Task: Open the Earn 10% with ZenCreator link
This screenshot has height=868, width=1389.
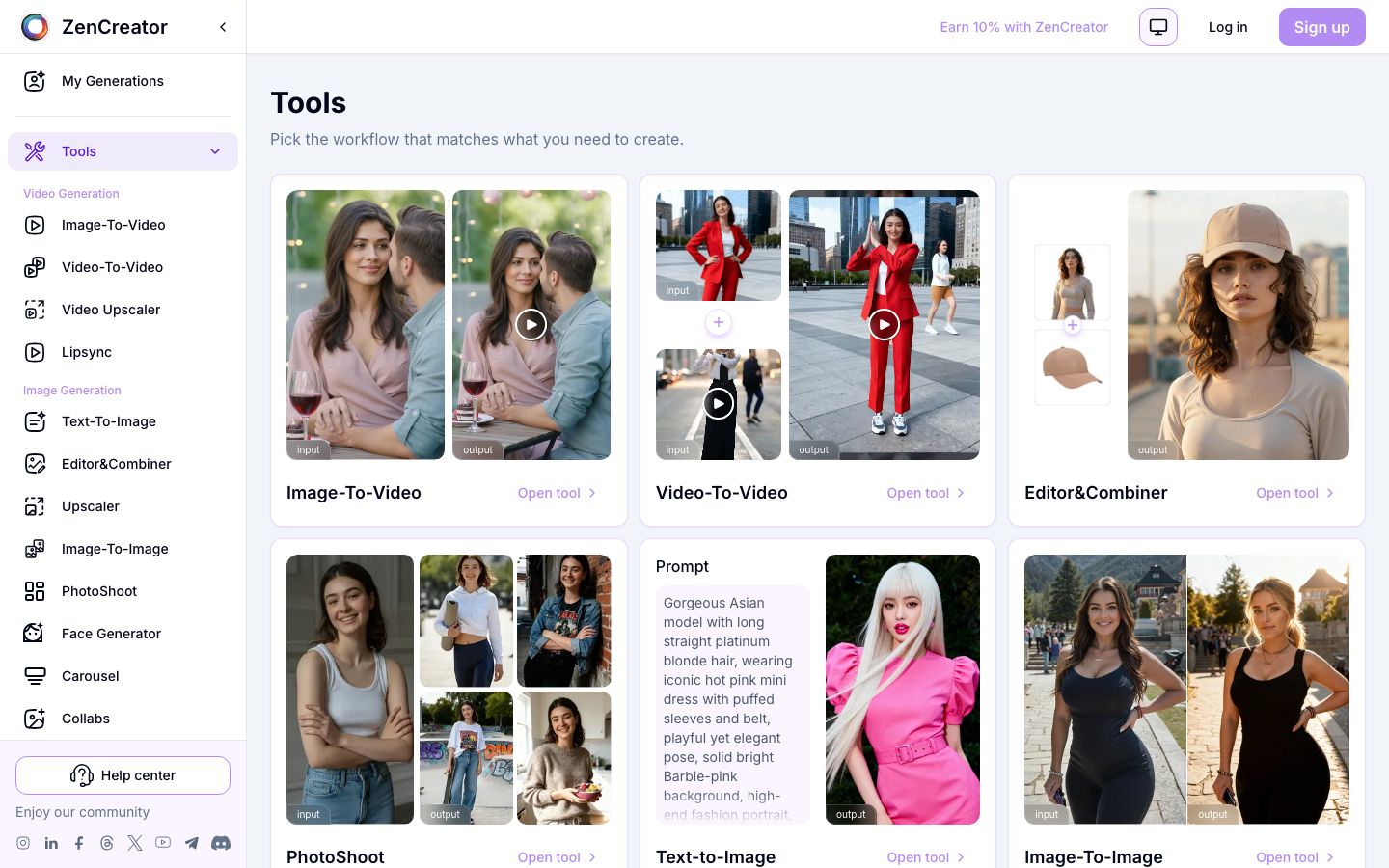Action: pyautogui.click(x=1023, y=27)
